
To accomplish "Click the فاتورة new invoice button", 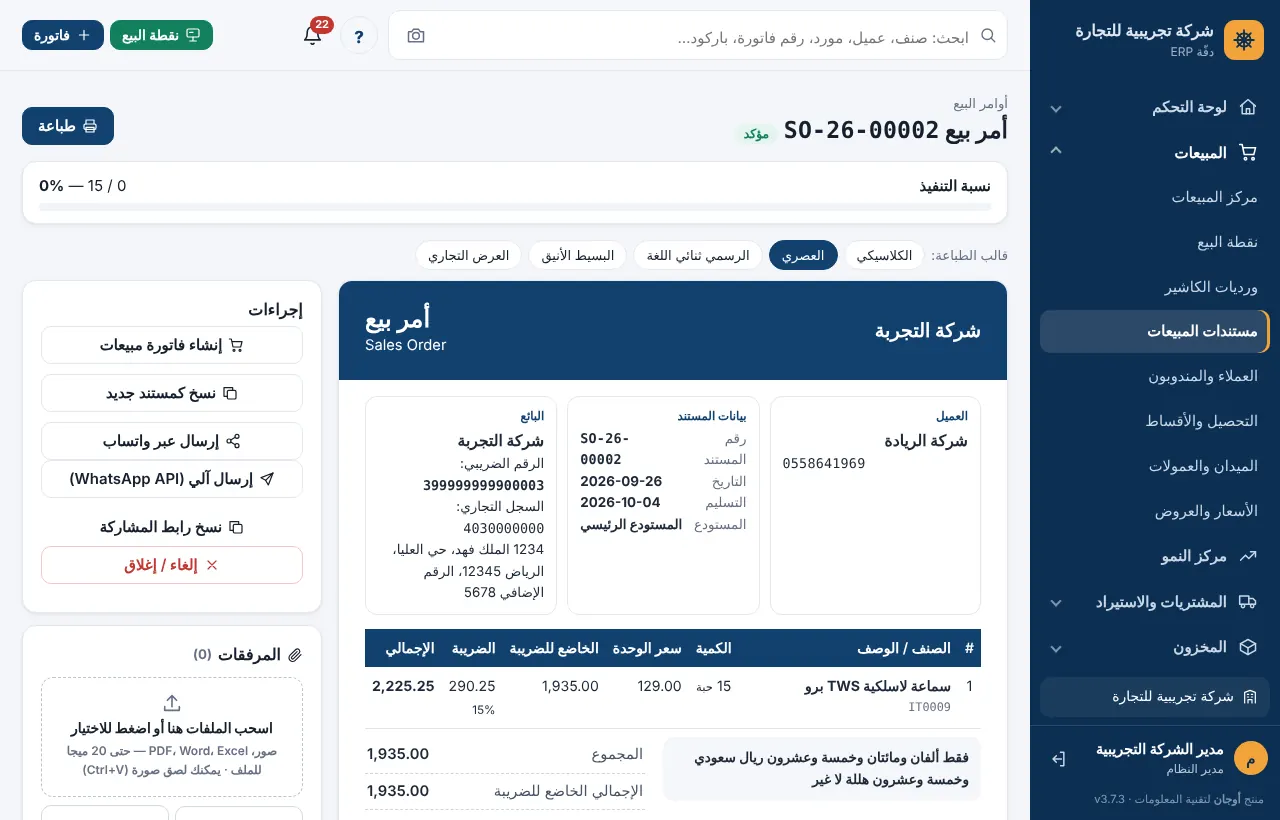I will click(x=63, y=35).
